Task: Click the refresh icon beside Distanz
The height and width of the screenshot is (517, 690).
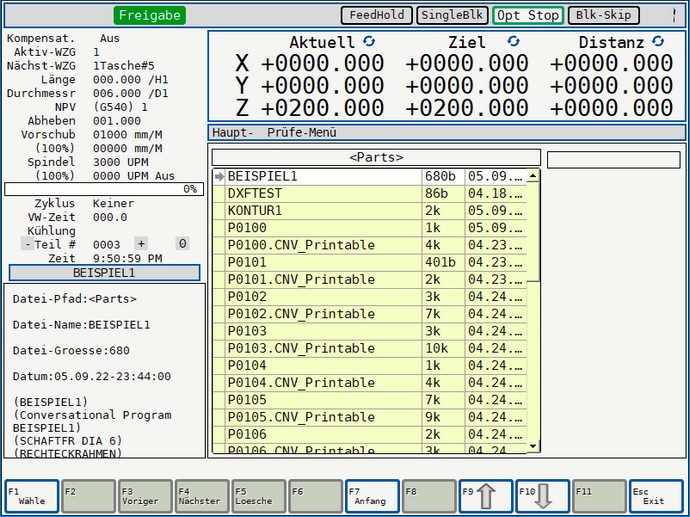Action: [658, 41]
